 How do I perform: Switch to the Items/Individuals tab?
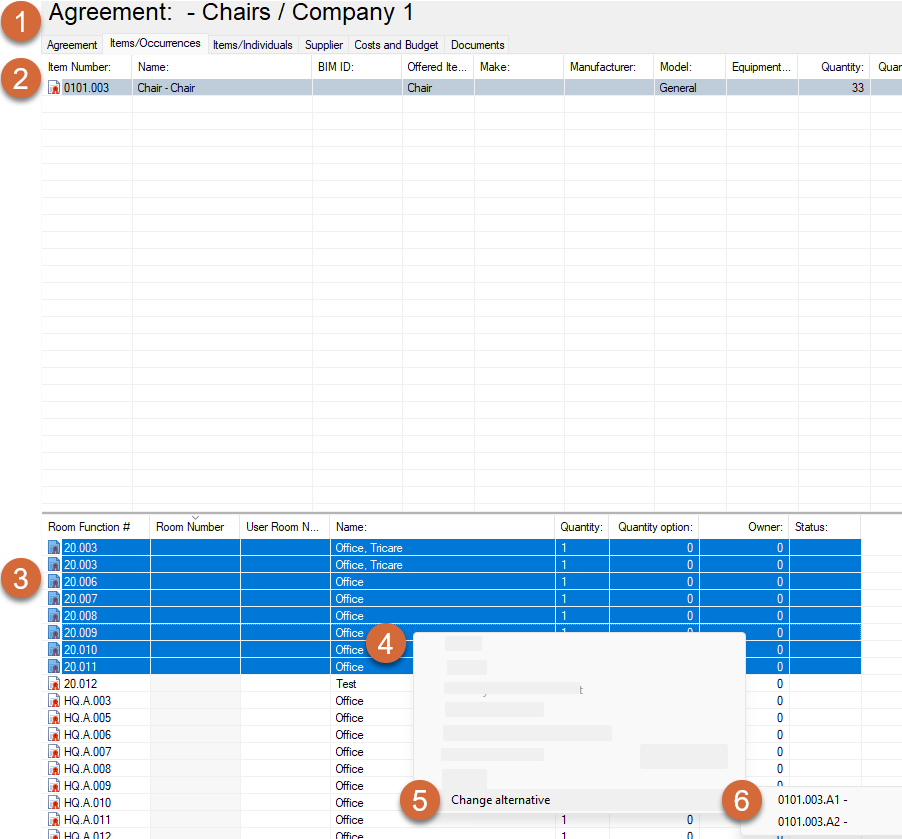pos(252,45)
